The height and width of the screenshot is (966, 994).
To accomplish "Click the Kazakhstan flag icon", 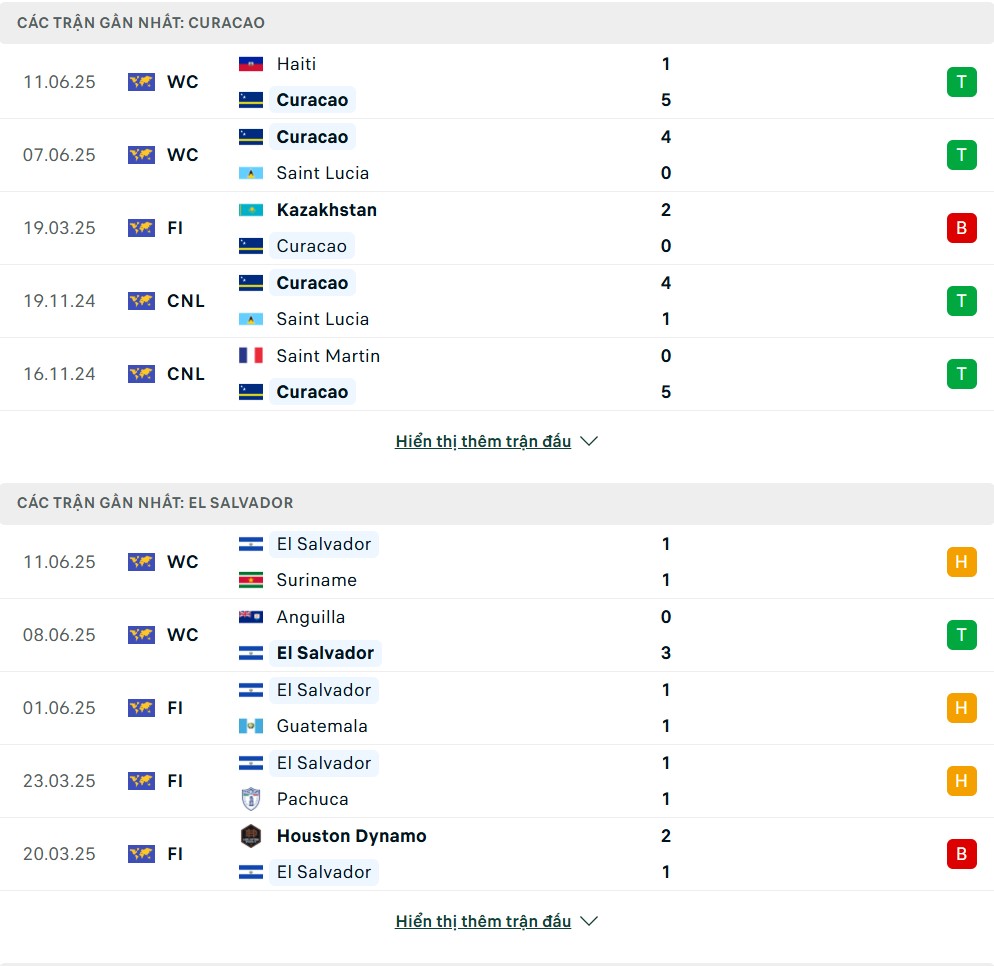I will (x=250, y=210).
